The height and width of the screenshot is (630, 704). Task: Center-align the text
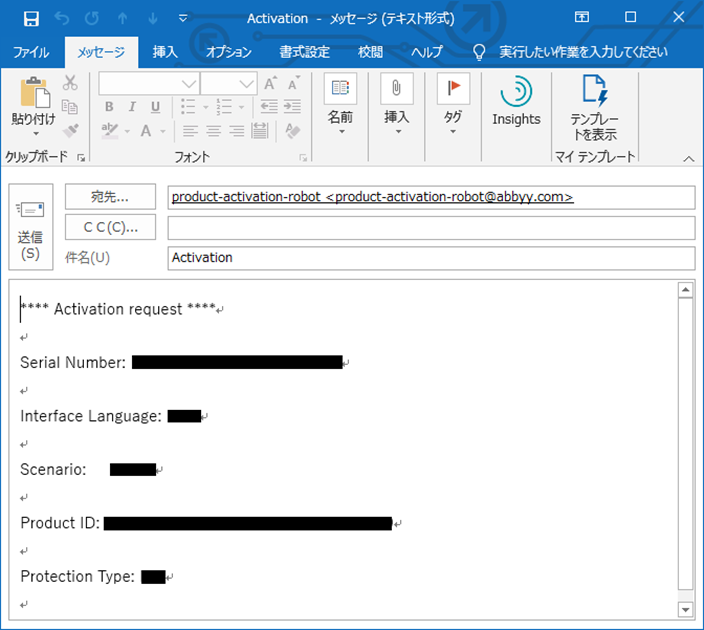point(213,131)
